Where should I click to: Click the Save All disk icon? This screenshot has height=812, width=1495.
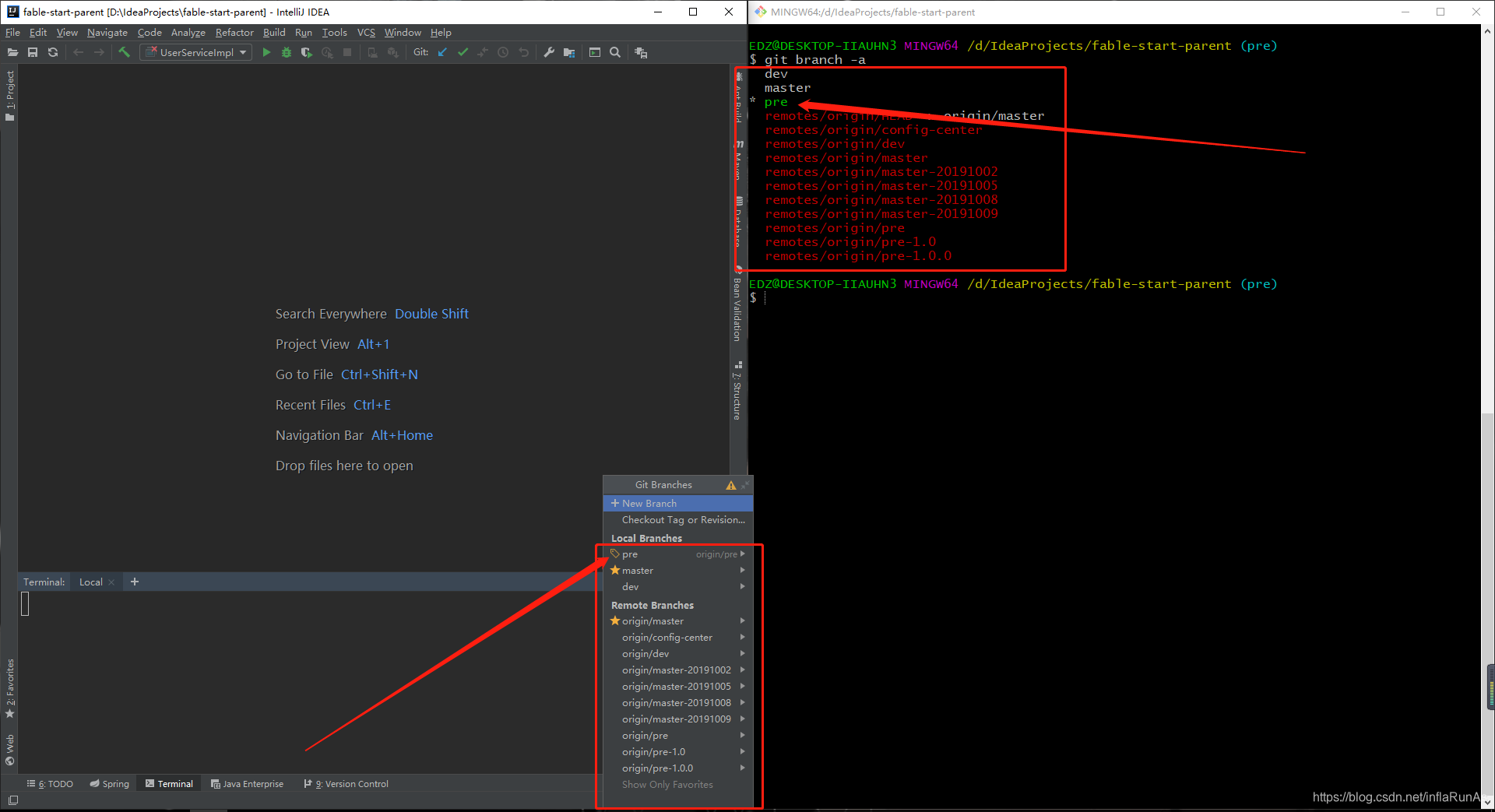tap(33, 52)
